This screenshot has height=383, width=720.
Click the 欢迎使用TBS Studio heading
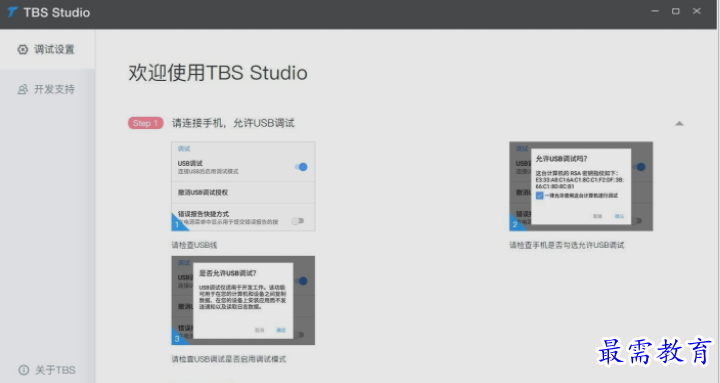(218, 73)
